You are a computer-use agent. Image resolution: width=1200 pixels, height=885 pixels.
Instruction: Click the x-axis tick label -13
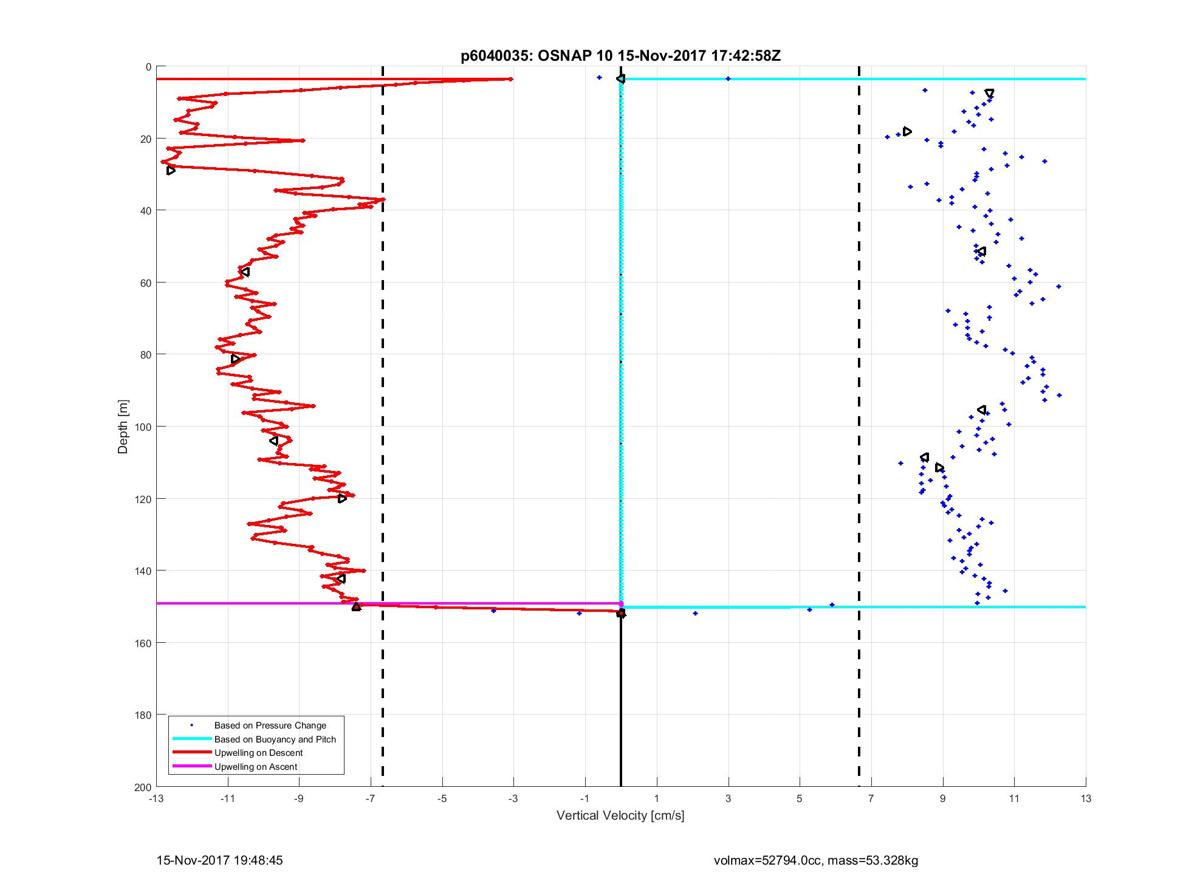[155, 799]
